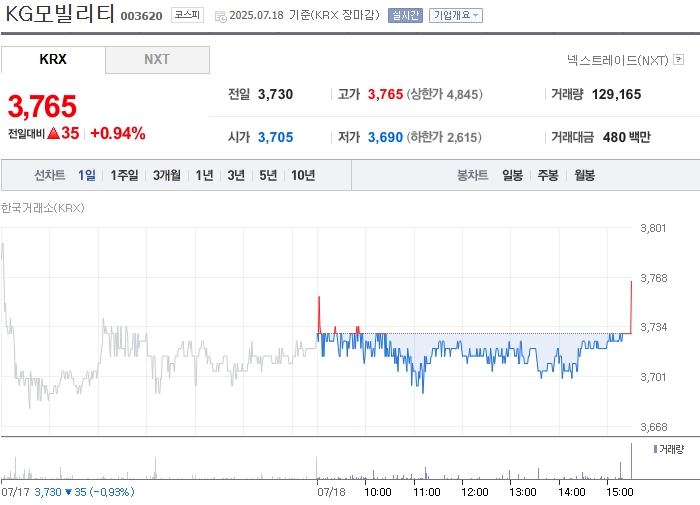Click the 코스피 market badge
The width and height of the screenshot is (700, 505).
[x=188, y=15]
